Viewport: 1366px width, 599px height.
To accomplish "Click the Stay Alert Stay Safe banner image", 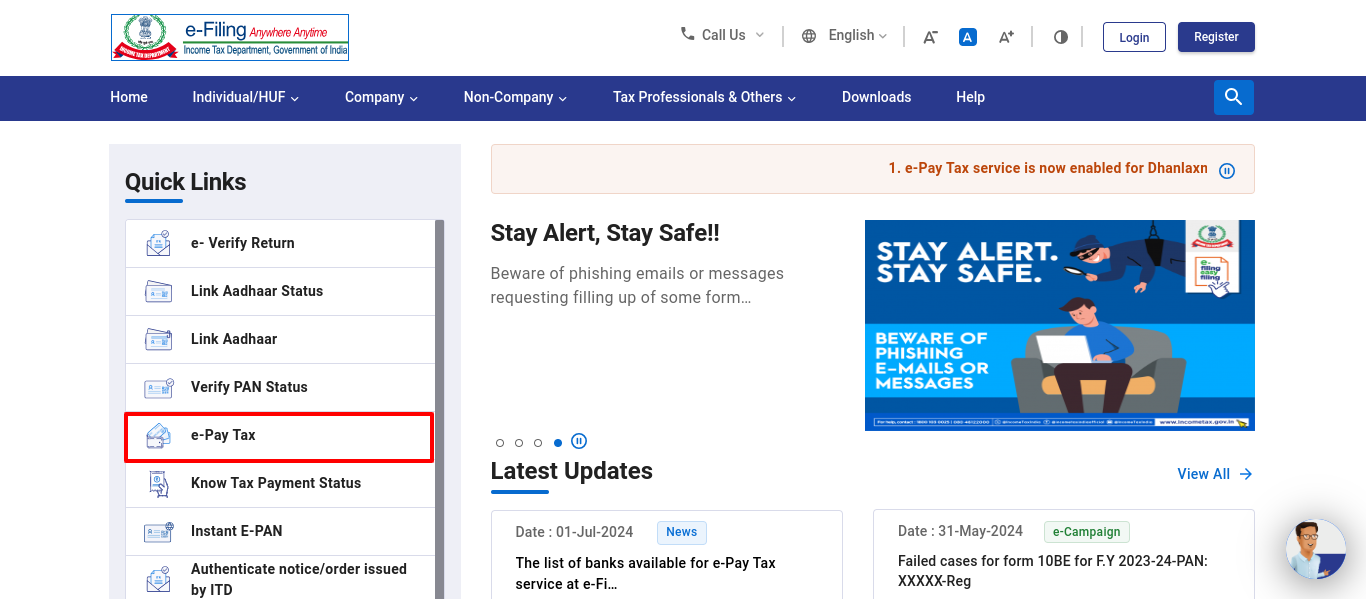I will coord(1060,325).
